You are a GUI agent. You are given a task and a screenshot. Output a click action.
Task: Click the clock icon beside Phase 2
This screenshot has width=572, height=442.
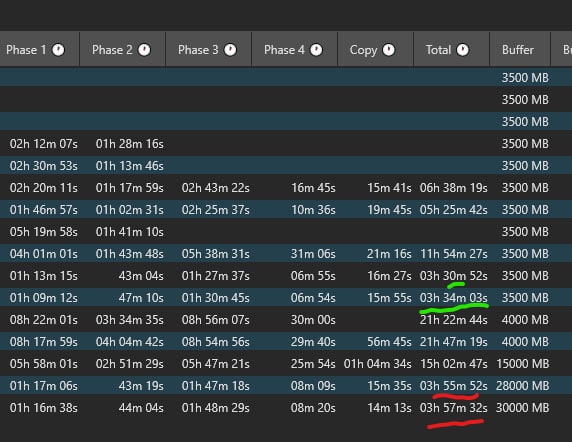pyautogui.click(x=144, y=50)
